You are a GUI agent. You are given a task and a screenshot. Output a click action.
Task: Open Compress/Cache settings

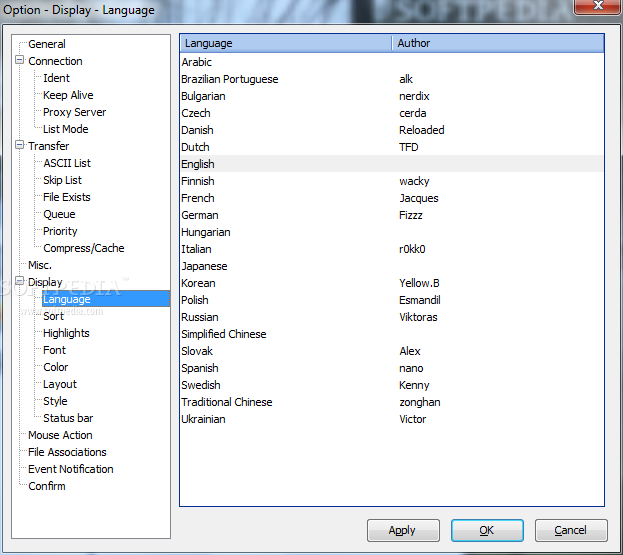pos(84,248)
